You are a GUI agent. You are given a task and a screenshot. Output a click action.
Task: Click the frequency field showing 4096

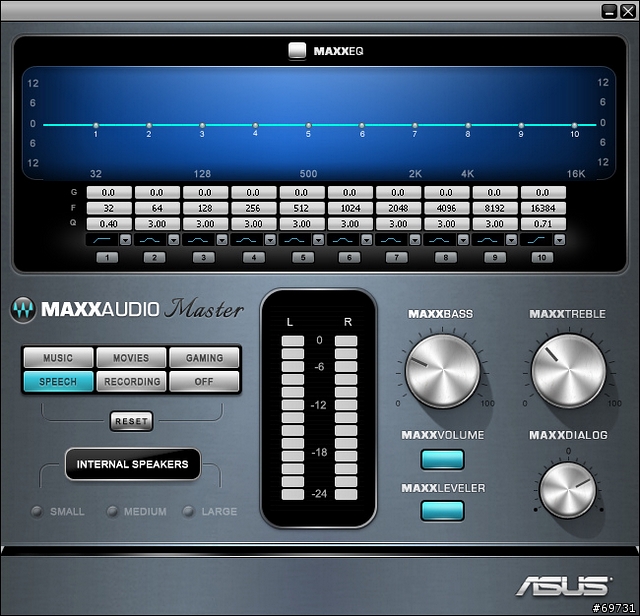447,208
